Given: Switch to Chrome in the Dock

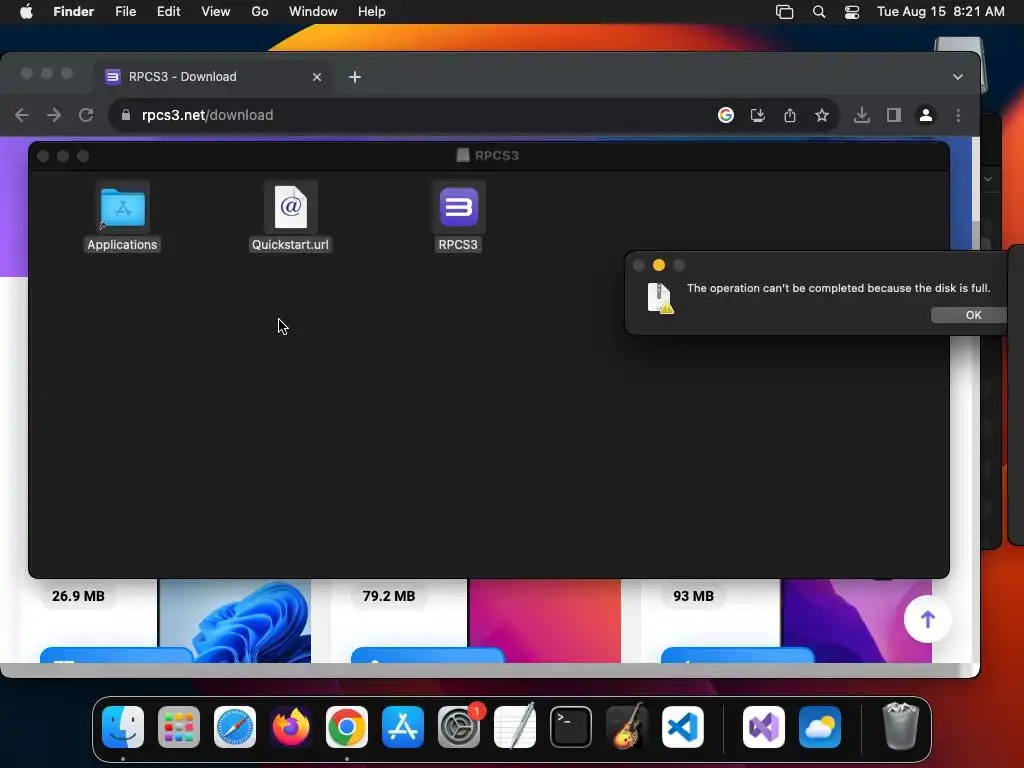Looking at the screenshot, I should point(347,727).
